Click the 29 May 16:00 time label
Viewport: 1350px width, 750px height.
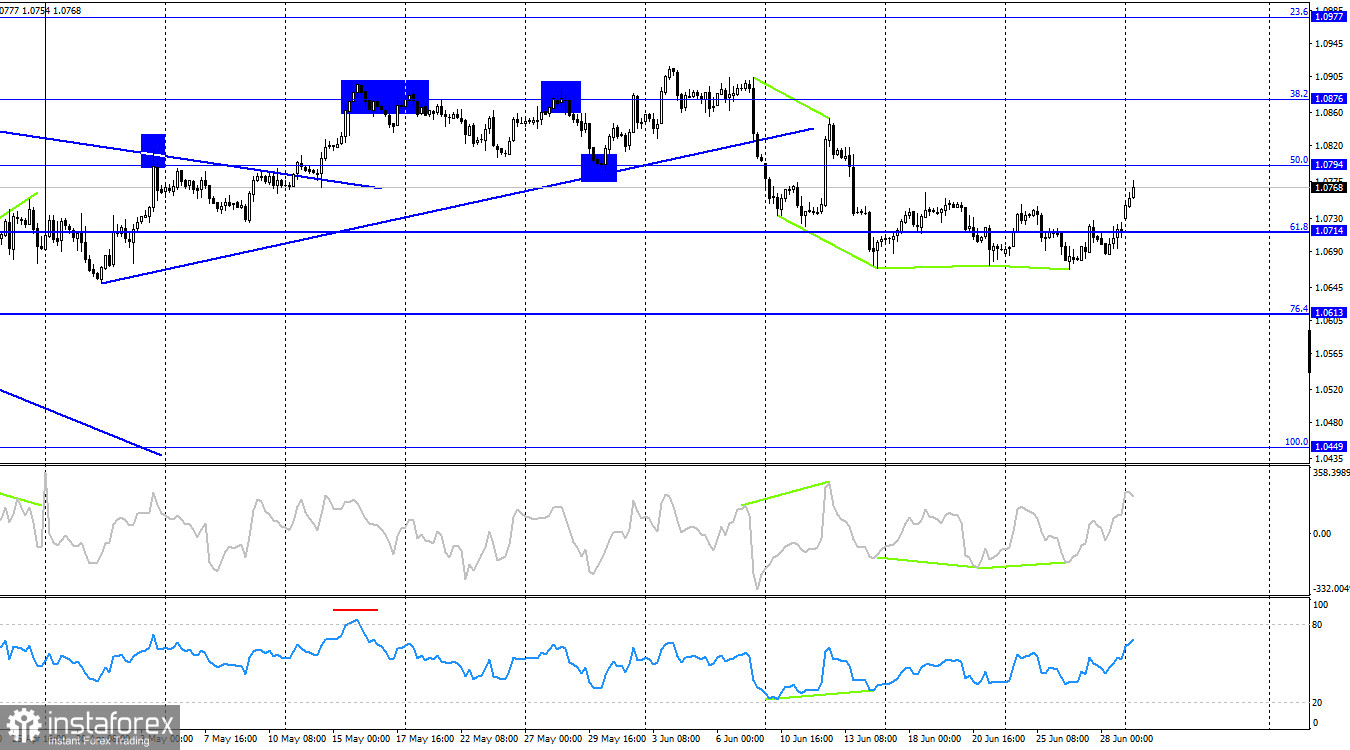[616, 739]
